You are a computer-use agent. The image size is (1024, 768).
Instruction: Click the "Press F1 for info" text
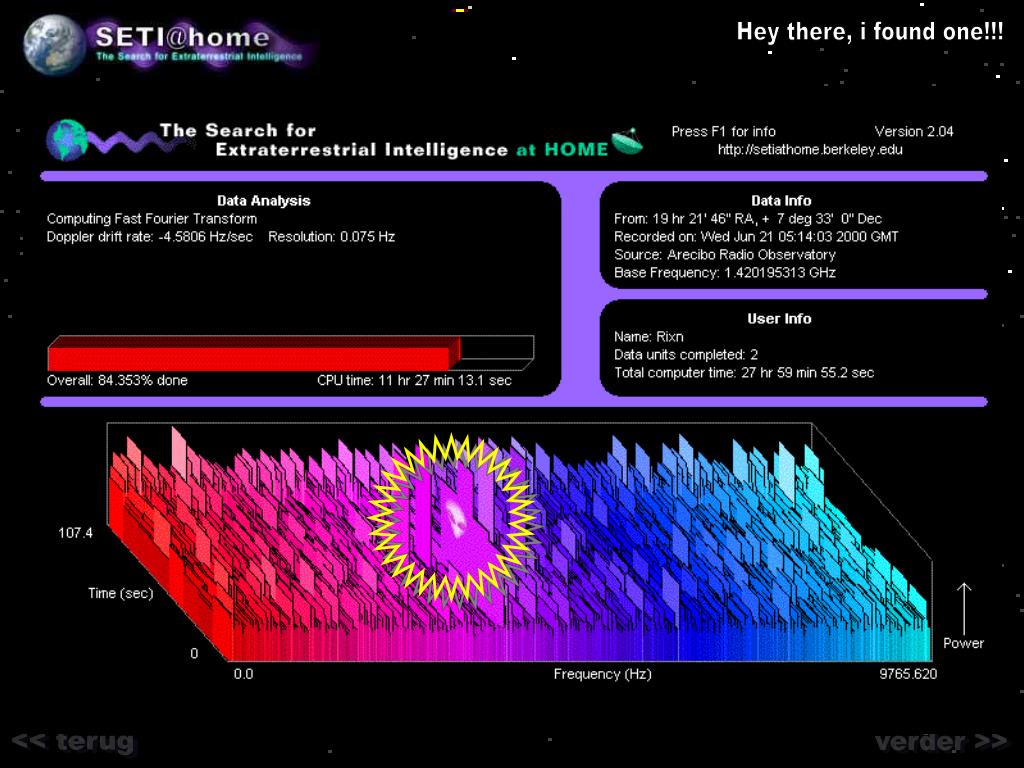(x=723, y=131)
